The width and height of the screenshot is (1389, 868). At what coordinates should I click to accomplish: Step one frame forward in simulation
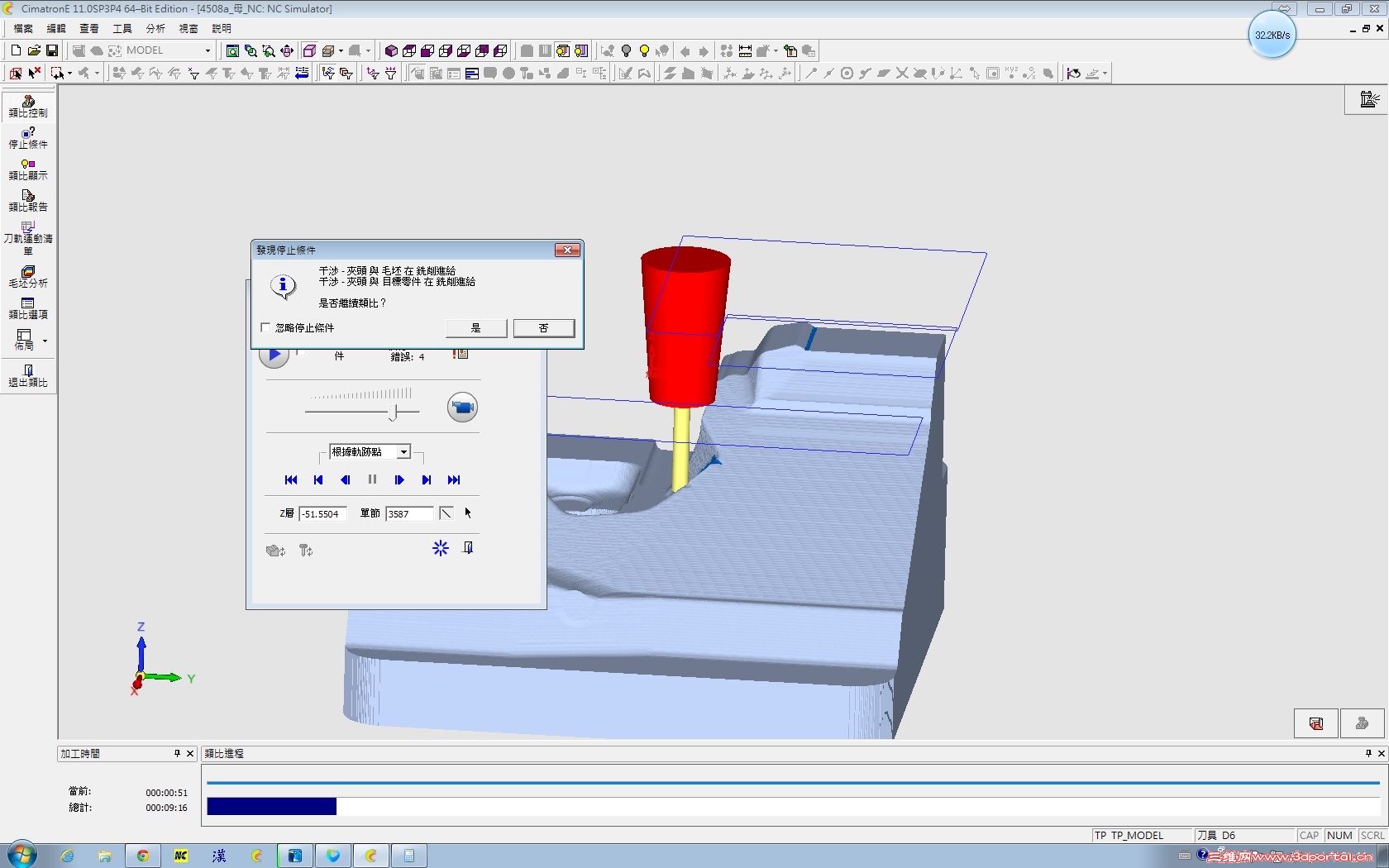(x=399, y=479)
